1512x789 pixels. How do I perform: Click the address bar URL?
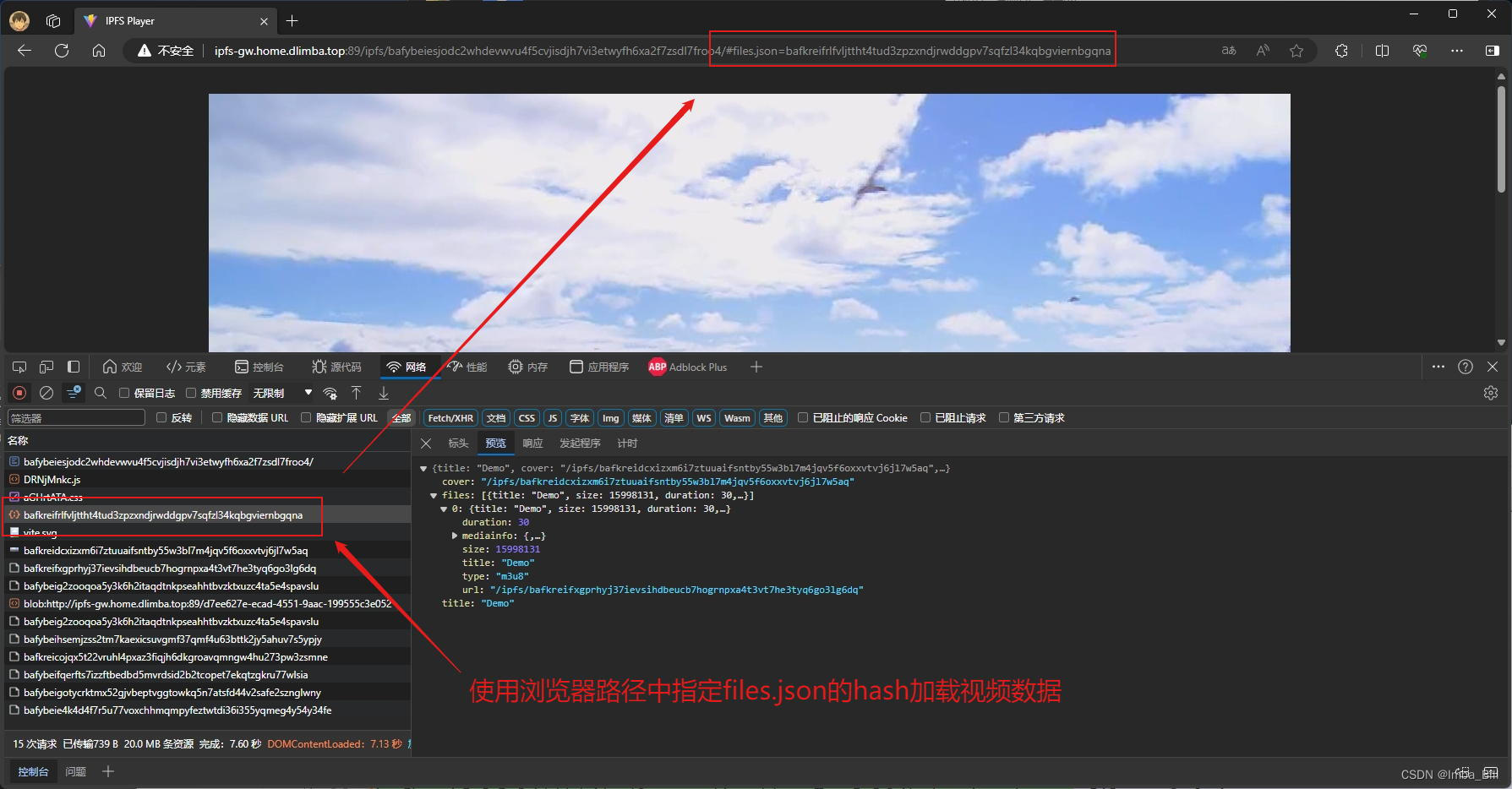662,51
